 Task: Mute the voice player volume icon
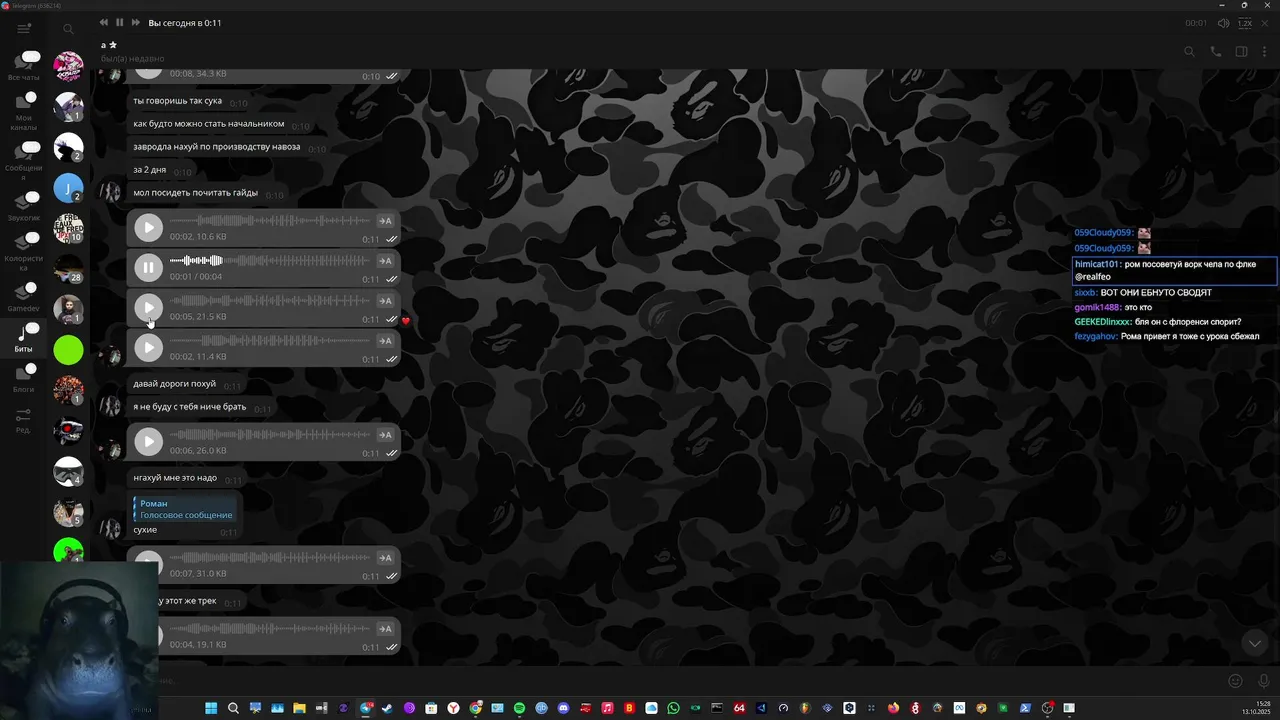1223,23
